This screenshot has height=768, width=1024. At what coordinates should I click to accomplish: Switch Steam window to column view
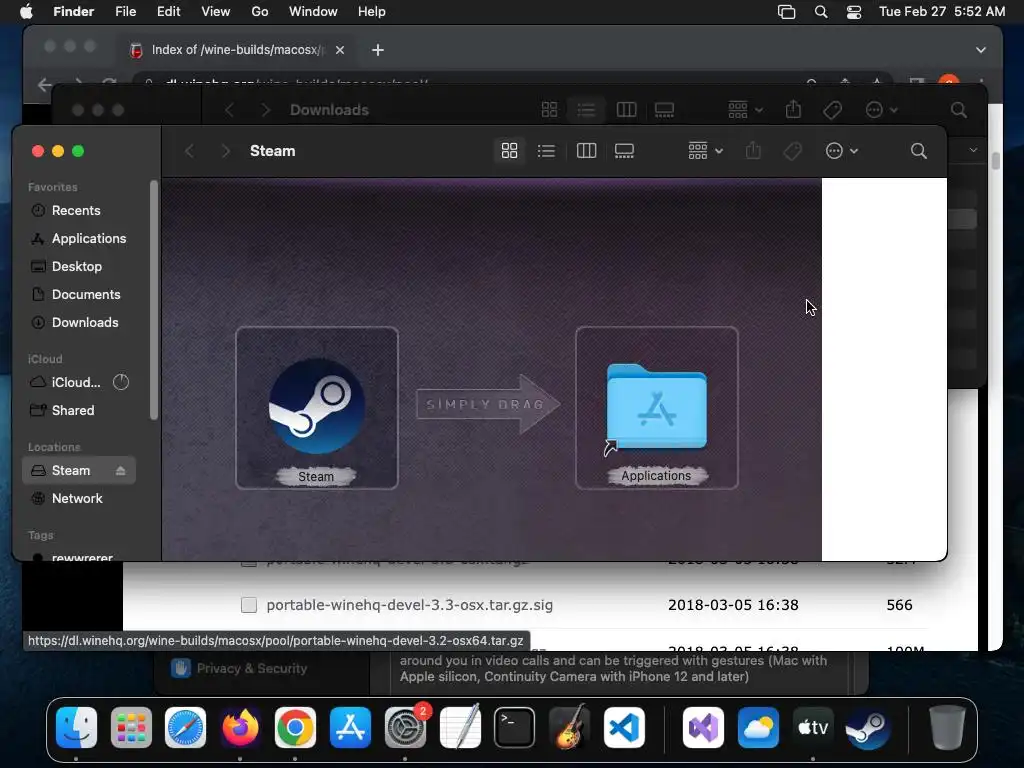click(586, 151)
